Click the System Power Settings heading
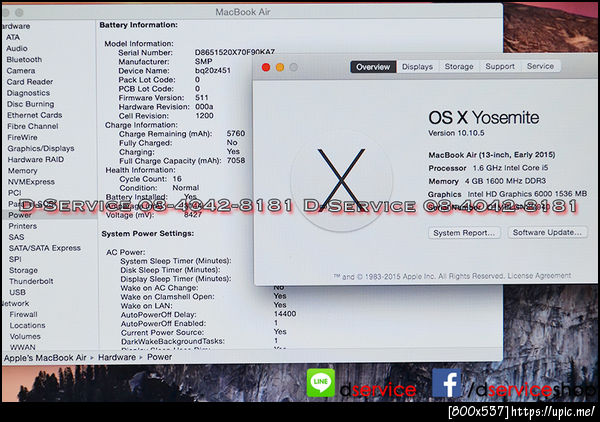Image resolution: width=600 pixels, height=422 pixels. (x=148, y=233)
